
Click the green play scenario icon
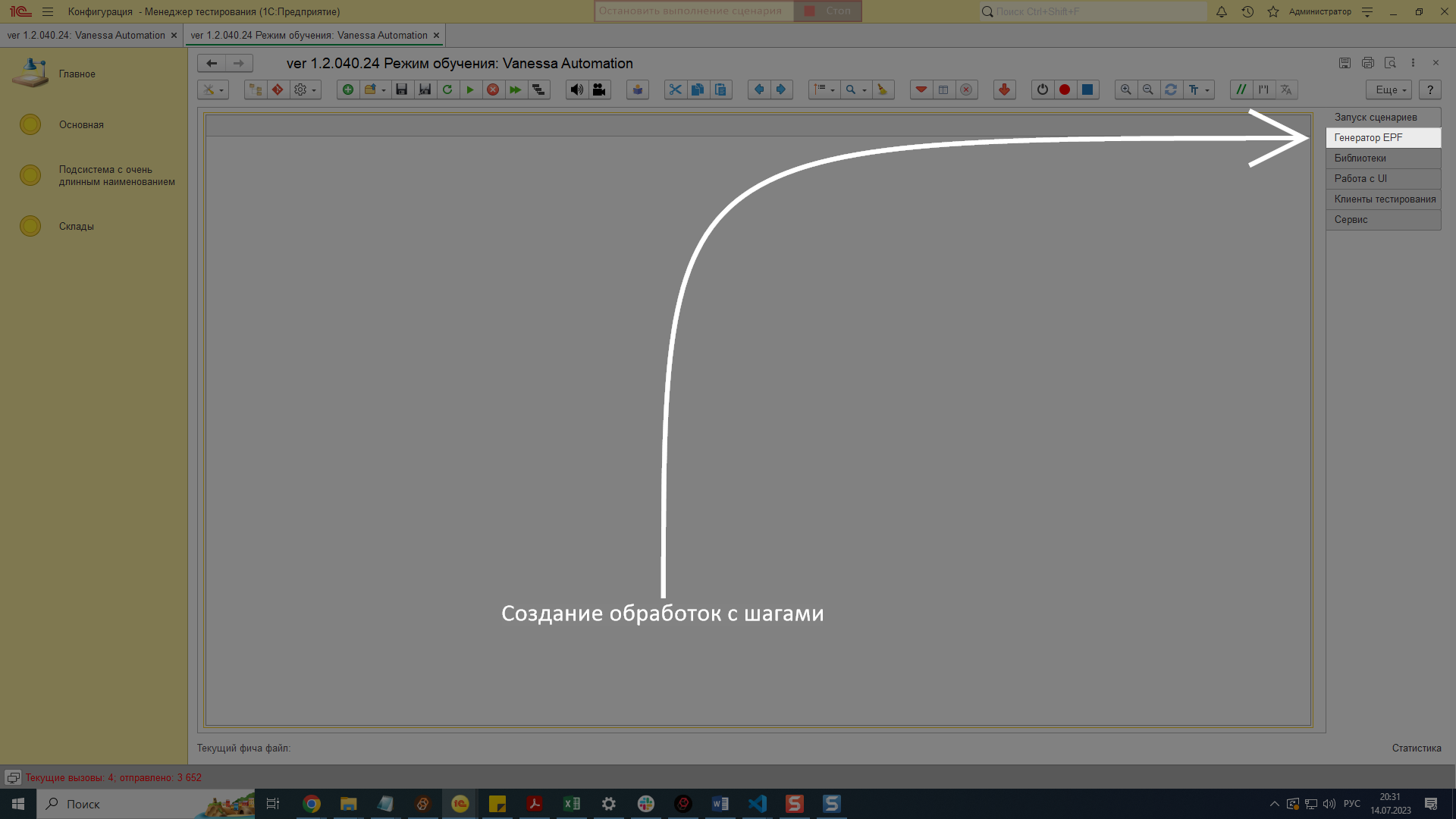click(x=470, y=89)
